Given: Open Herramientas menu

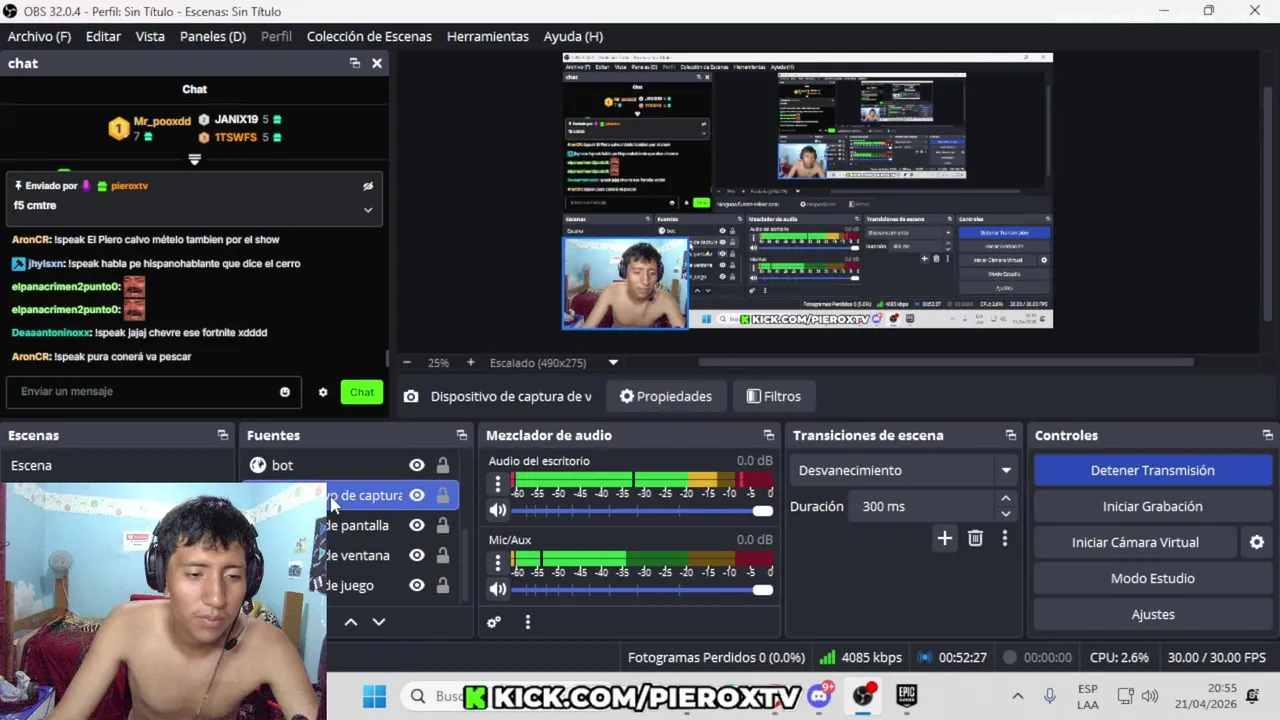Looking at the screenshot, I should pyautogui.click(x=488, y=36).
